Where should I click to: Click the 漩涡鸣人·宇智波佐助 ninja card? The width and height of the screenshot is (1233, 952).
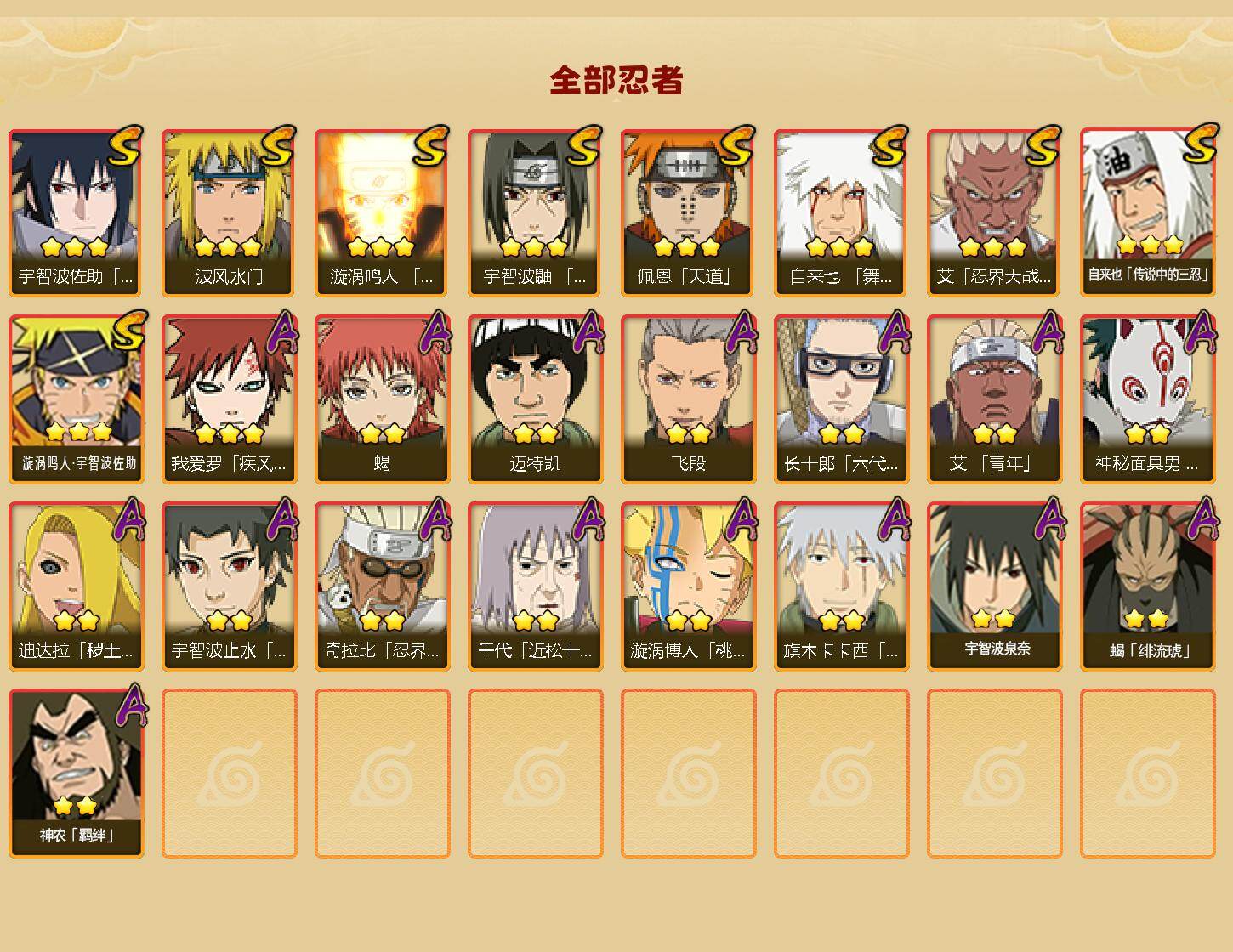77,399
